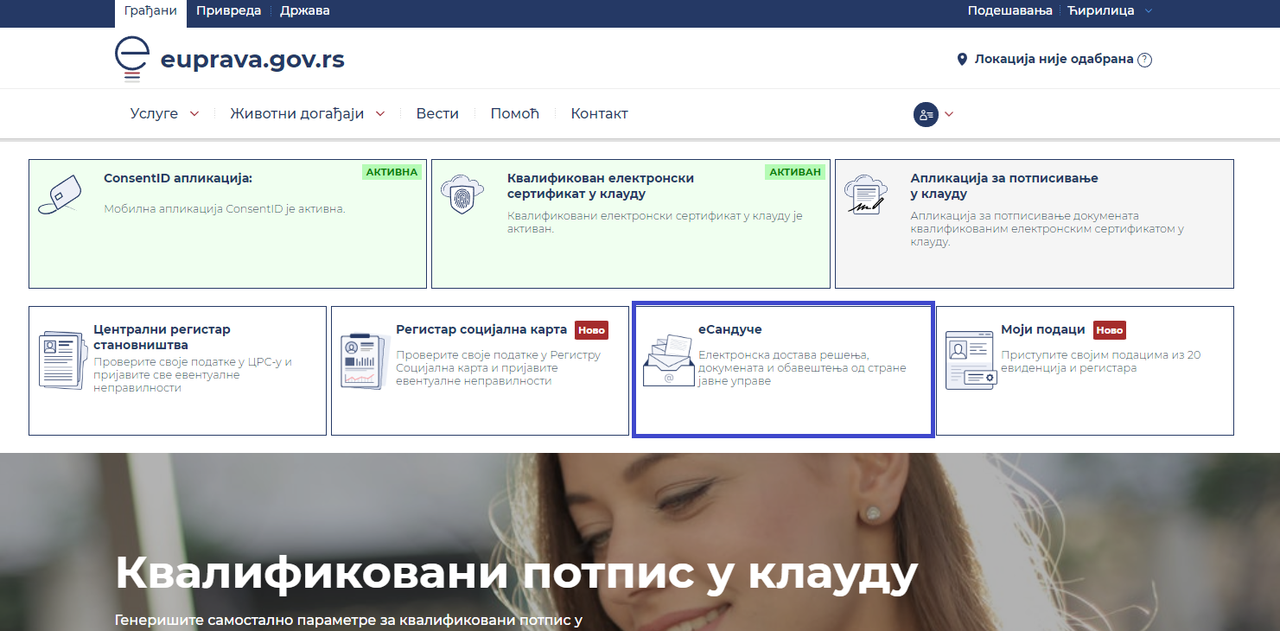Open the Помоћ menu item

pyautogui.click(x=515, y=114)
